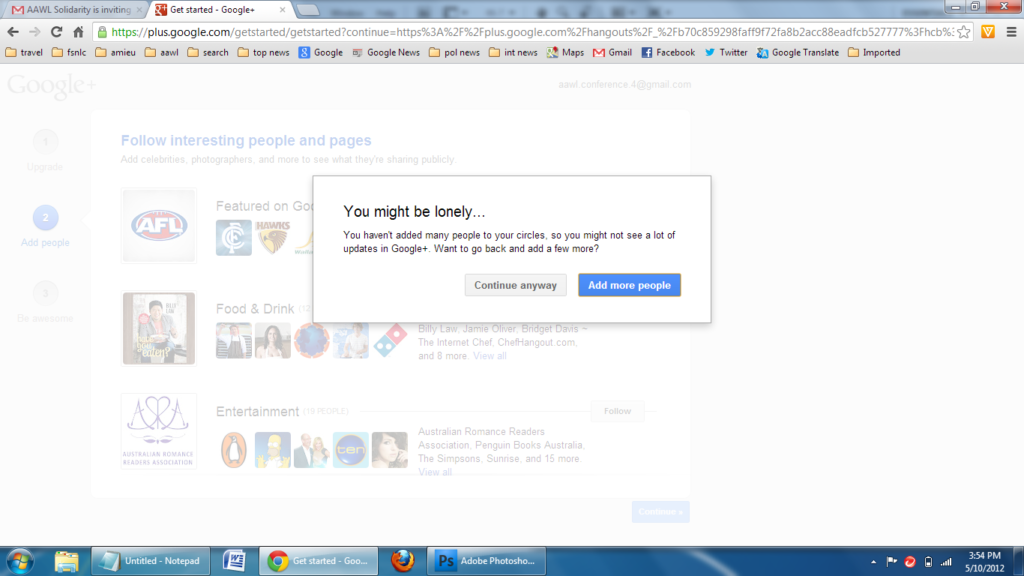Click the Australian Romance Readers Association thumbnail
The height and width of the screenshot is (576, 1024).
(x=159, y=431)
